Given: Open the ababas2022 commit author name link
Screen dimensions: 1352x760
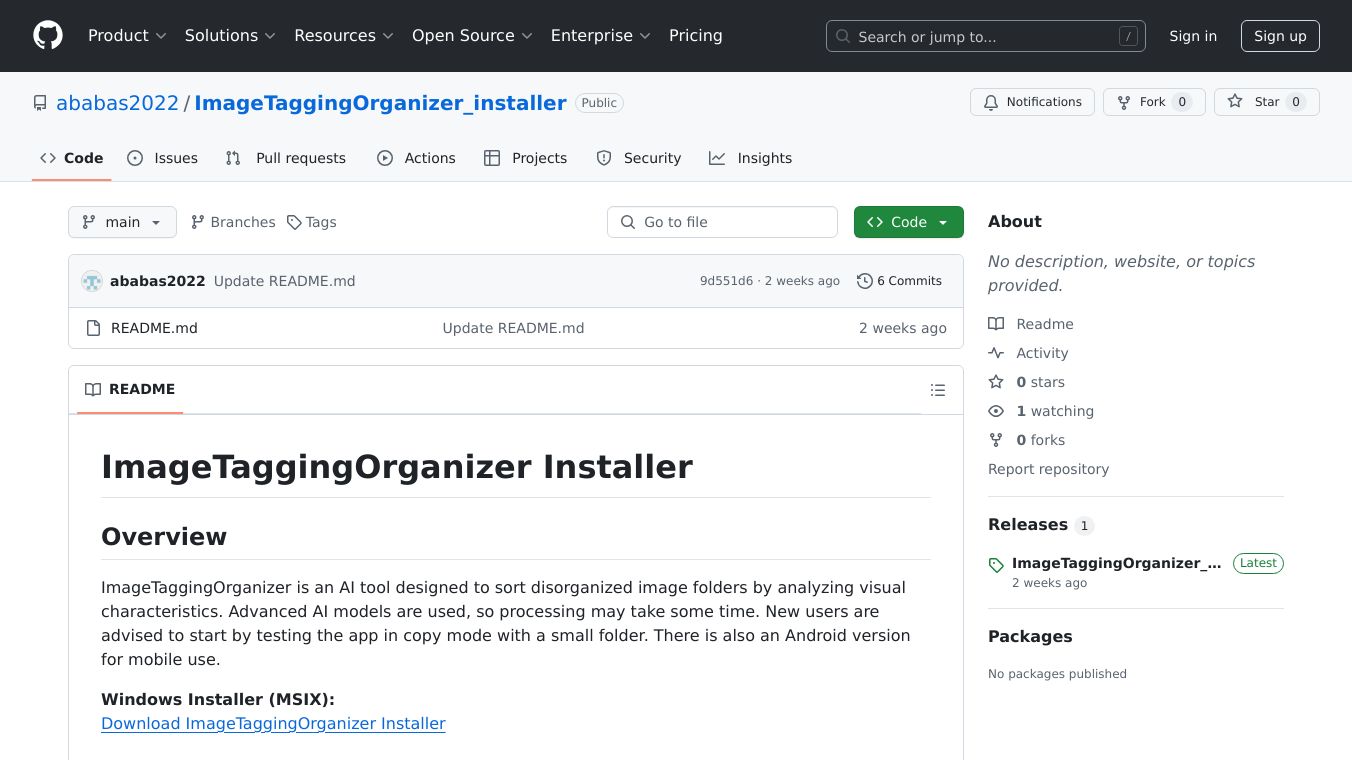Looking at the screenshot, I should 158,281.
